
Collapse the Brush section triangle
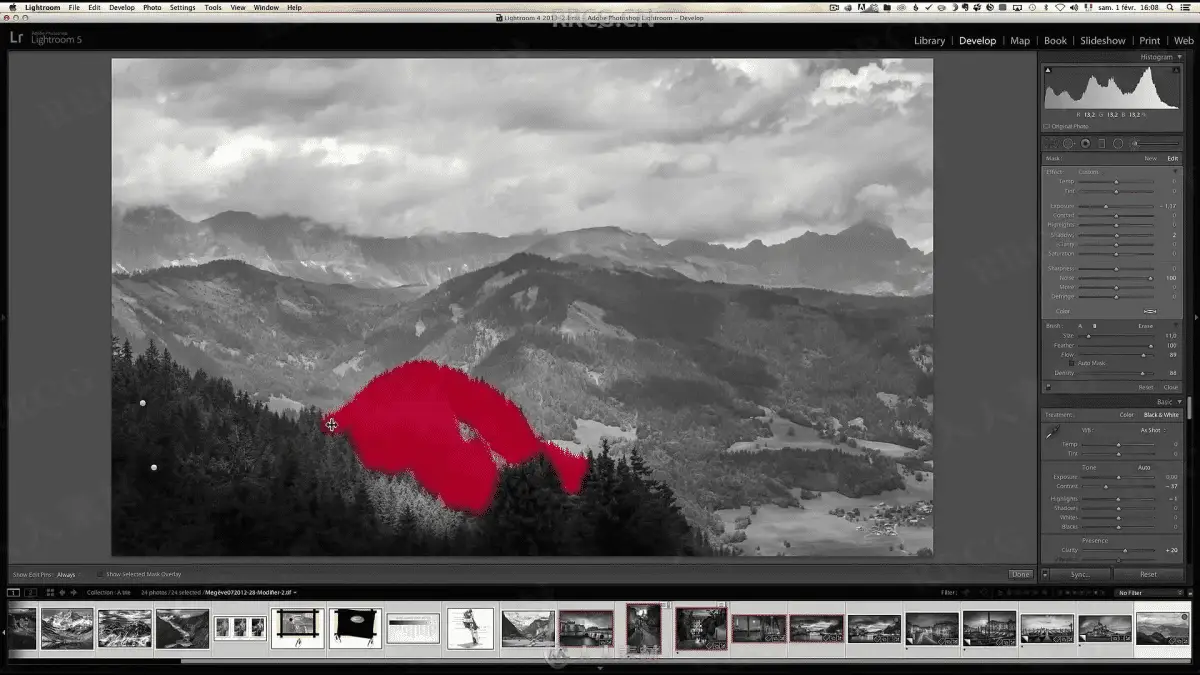pos(1175,326)
